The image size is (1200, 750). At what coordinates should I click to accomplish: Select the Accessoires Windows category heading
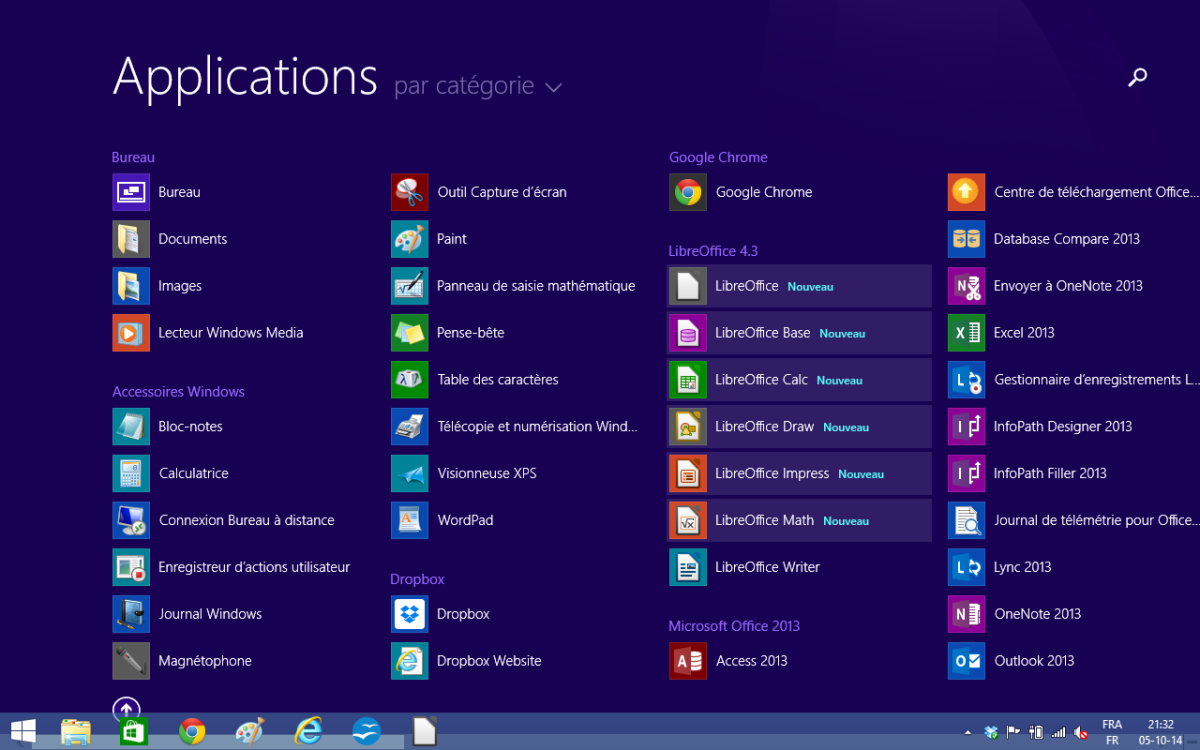pos(178,392)
